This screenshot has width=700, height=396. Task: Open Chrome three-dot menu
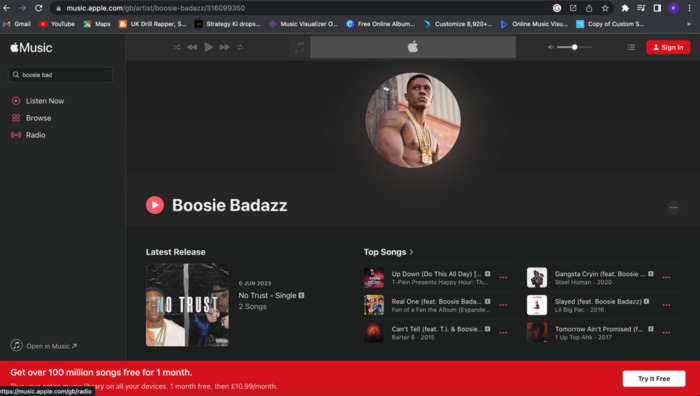[x=689, y=8]
